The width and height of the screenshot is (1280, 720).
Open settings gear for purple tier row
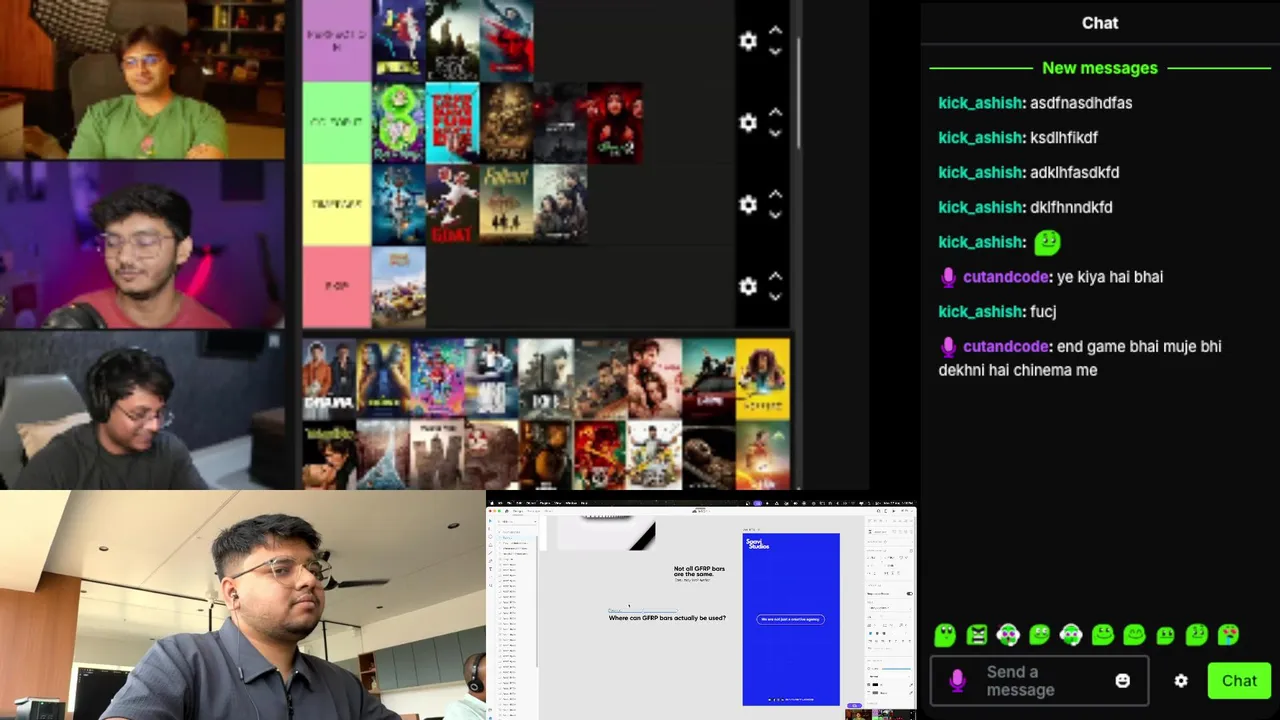[x=748, y=41]
